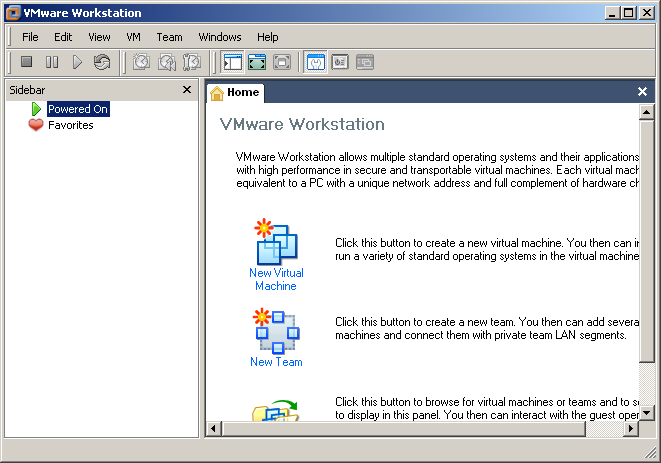Open the Snapshot Manager toolbar icon
Screen dimensions: 661x463
pyautogui.click(x=192, y=62)
